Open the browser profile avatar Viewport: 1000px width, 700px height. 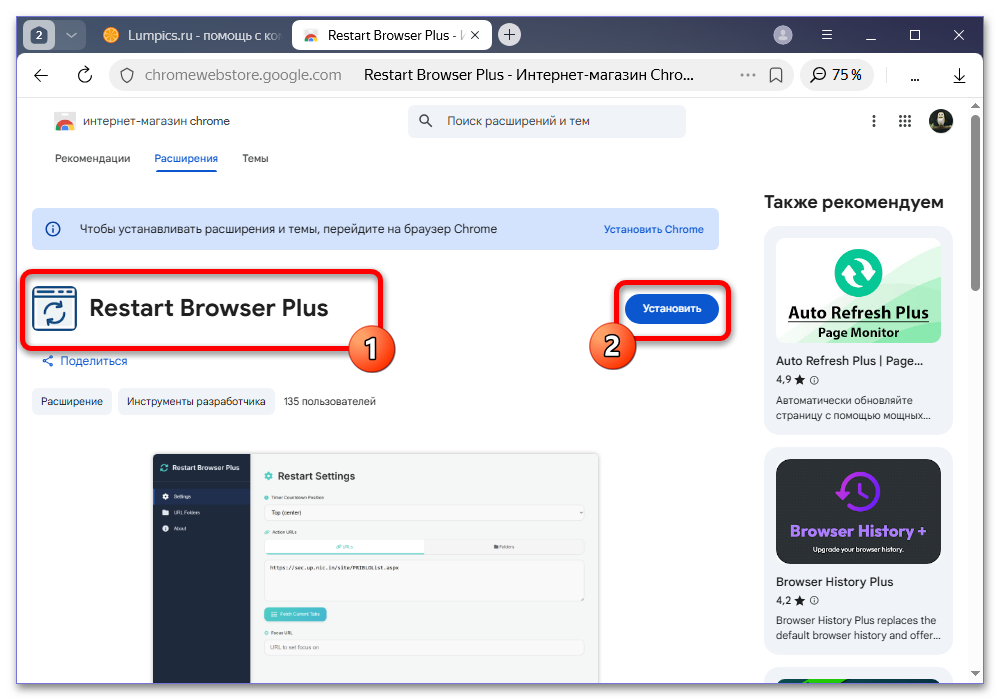tap(783, 35)
